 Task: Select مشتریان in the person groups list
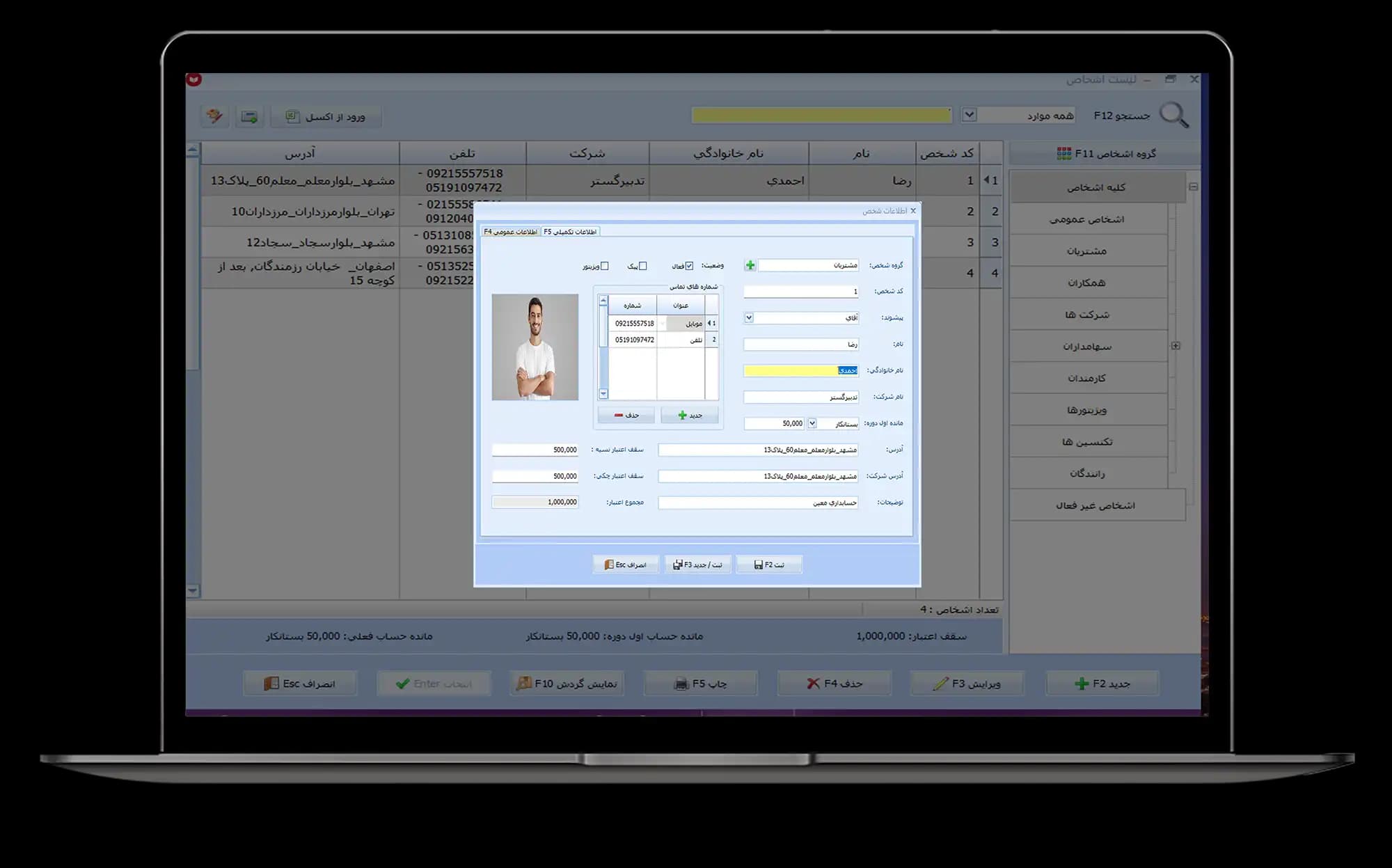(1088, 251)
